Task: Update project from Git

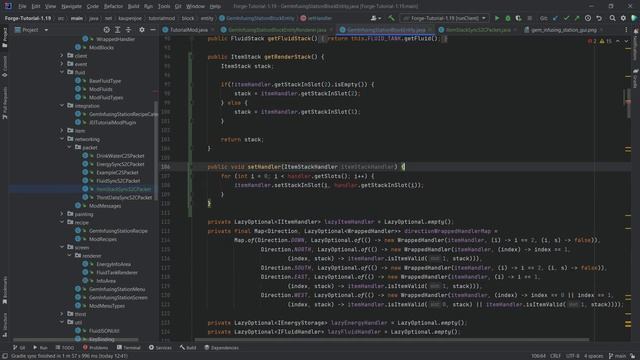Action: [x=556, y=18]
